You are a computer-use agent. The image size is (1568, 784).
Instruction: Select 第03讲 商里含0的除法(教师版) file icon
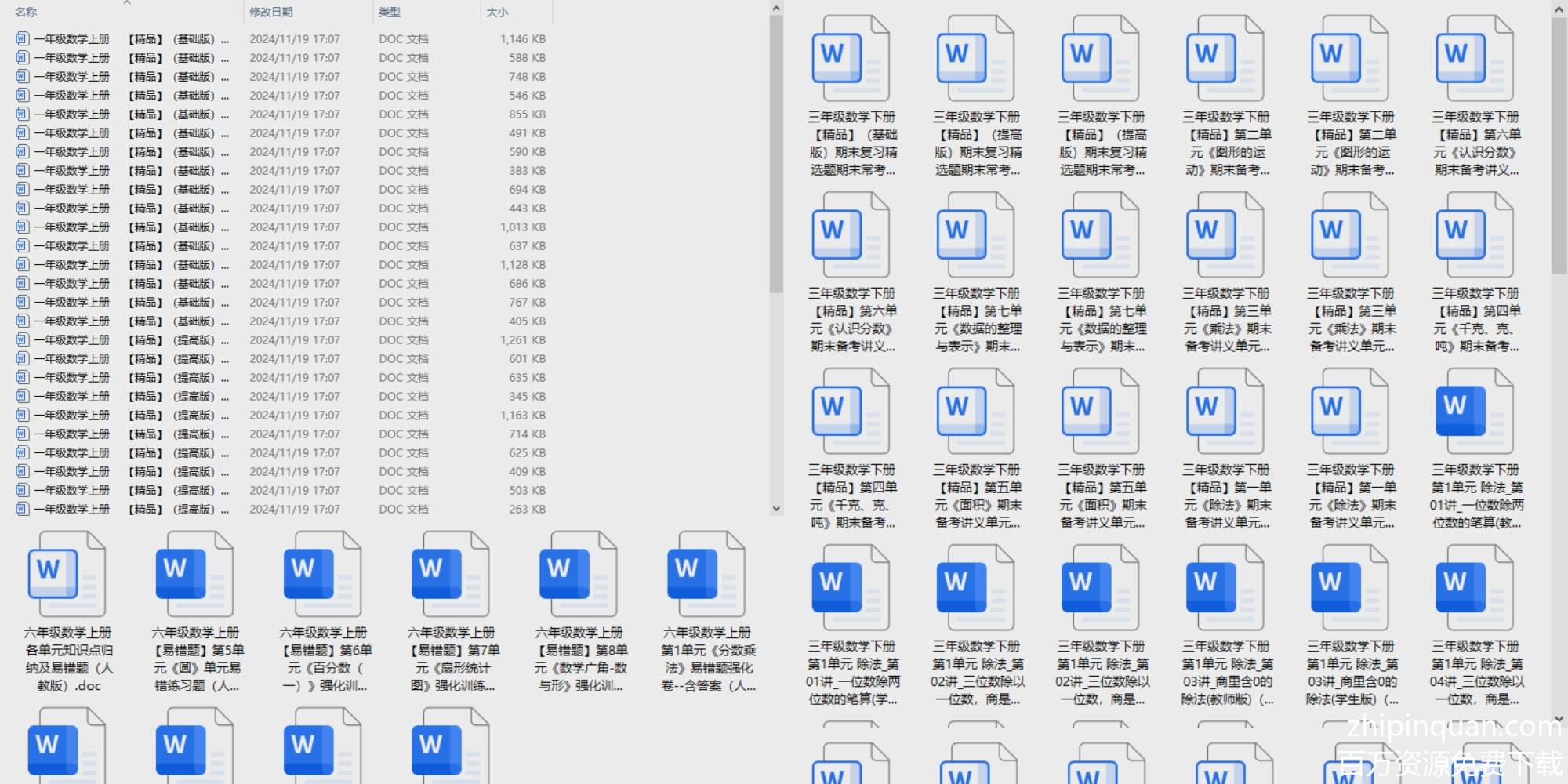click(1225, 588)
